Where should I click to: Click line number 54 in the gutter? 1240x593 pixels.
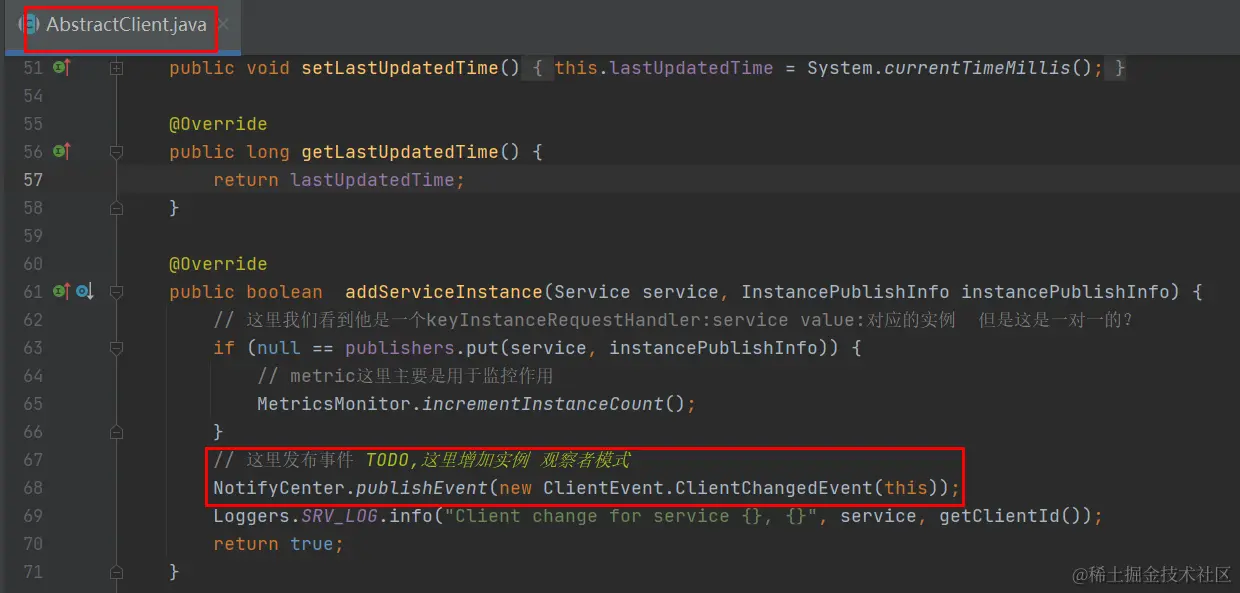(x=33, y=96)
